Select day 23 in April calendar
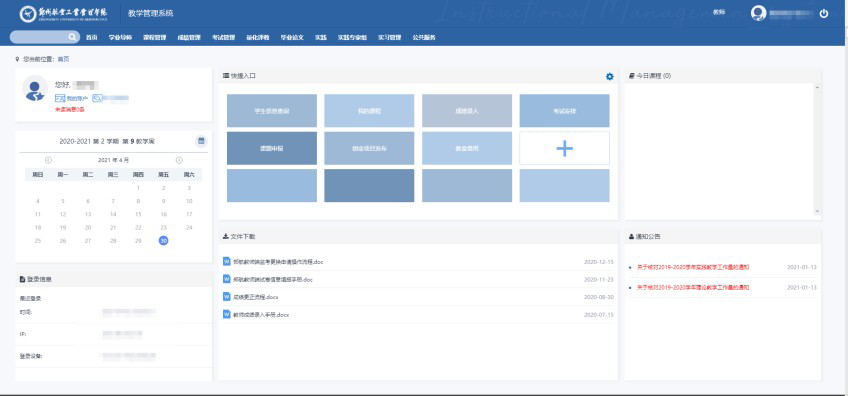The width and height of the screenshot is (848, 396). 163,228
